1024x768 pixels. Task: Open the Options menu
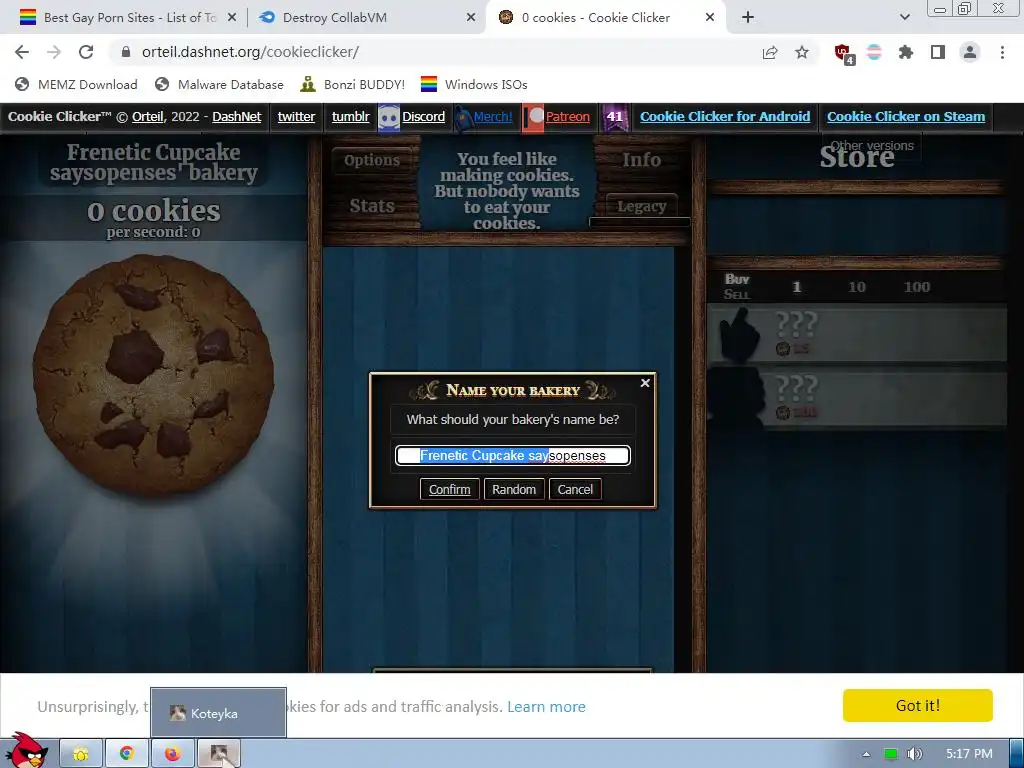[372, 160]
